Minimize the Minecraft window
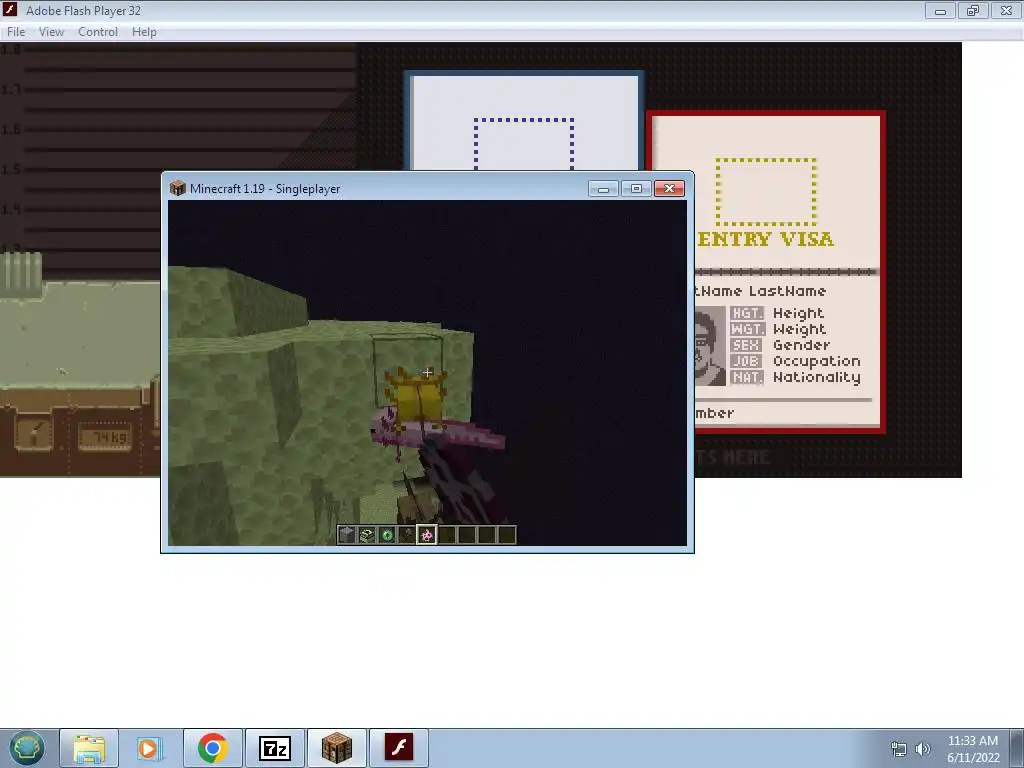Screen dimensions: 1024x768 click(603, 189)
